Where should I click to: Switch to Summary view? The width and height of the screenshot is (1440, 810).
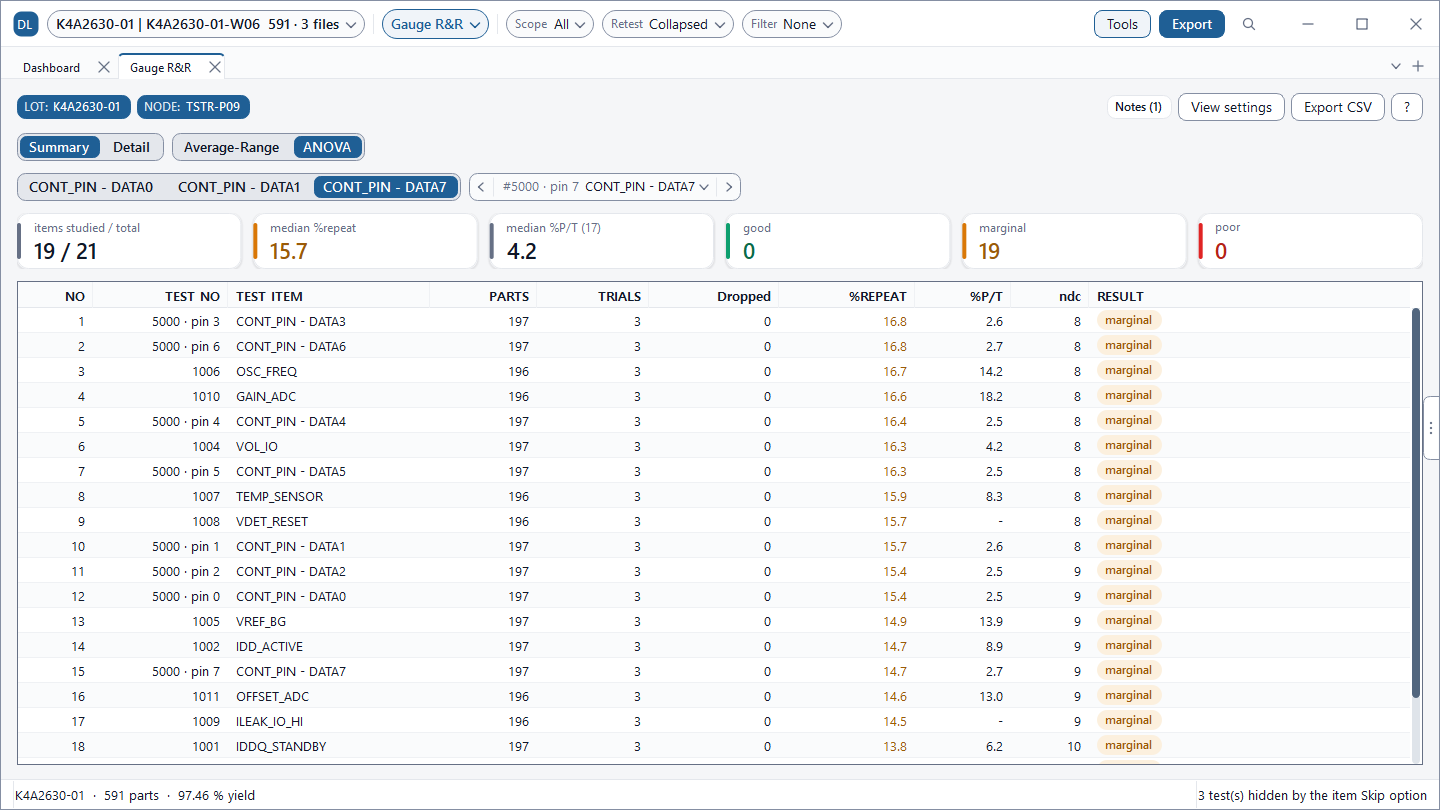tap(59, 147)
